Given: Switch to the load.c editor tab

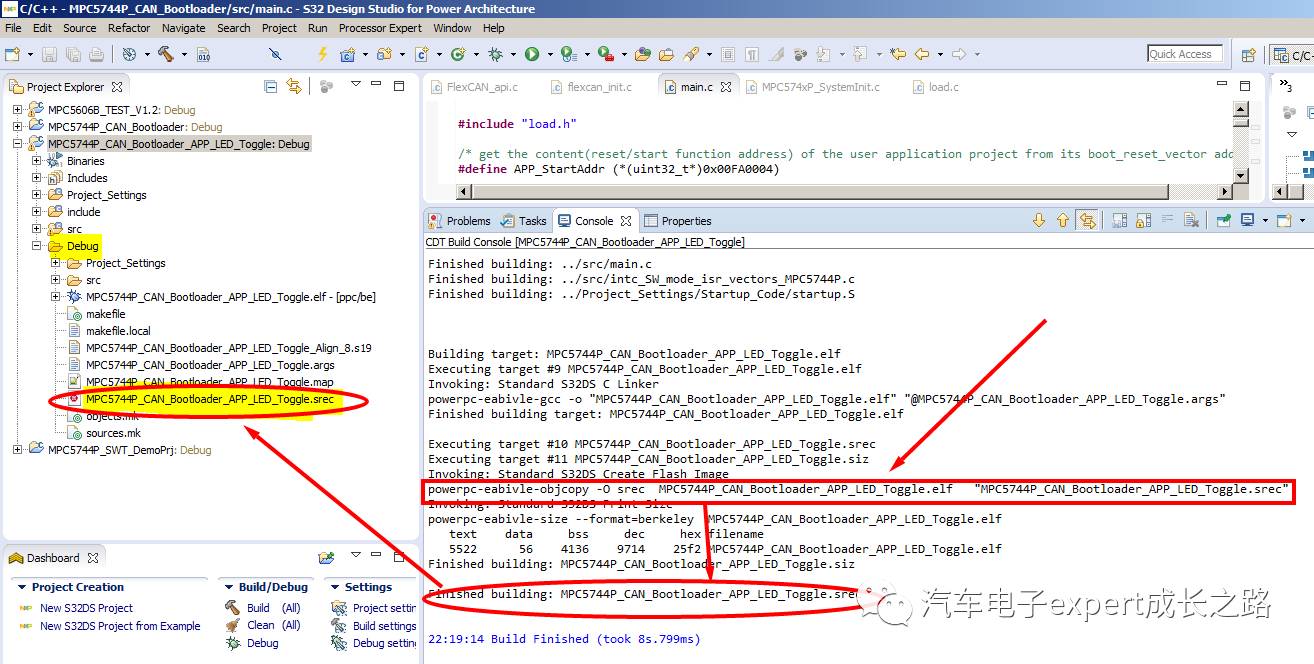Looking at the screenshot, I should click(935, 87).
